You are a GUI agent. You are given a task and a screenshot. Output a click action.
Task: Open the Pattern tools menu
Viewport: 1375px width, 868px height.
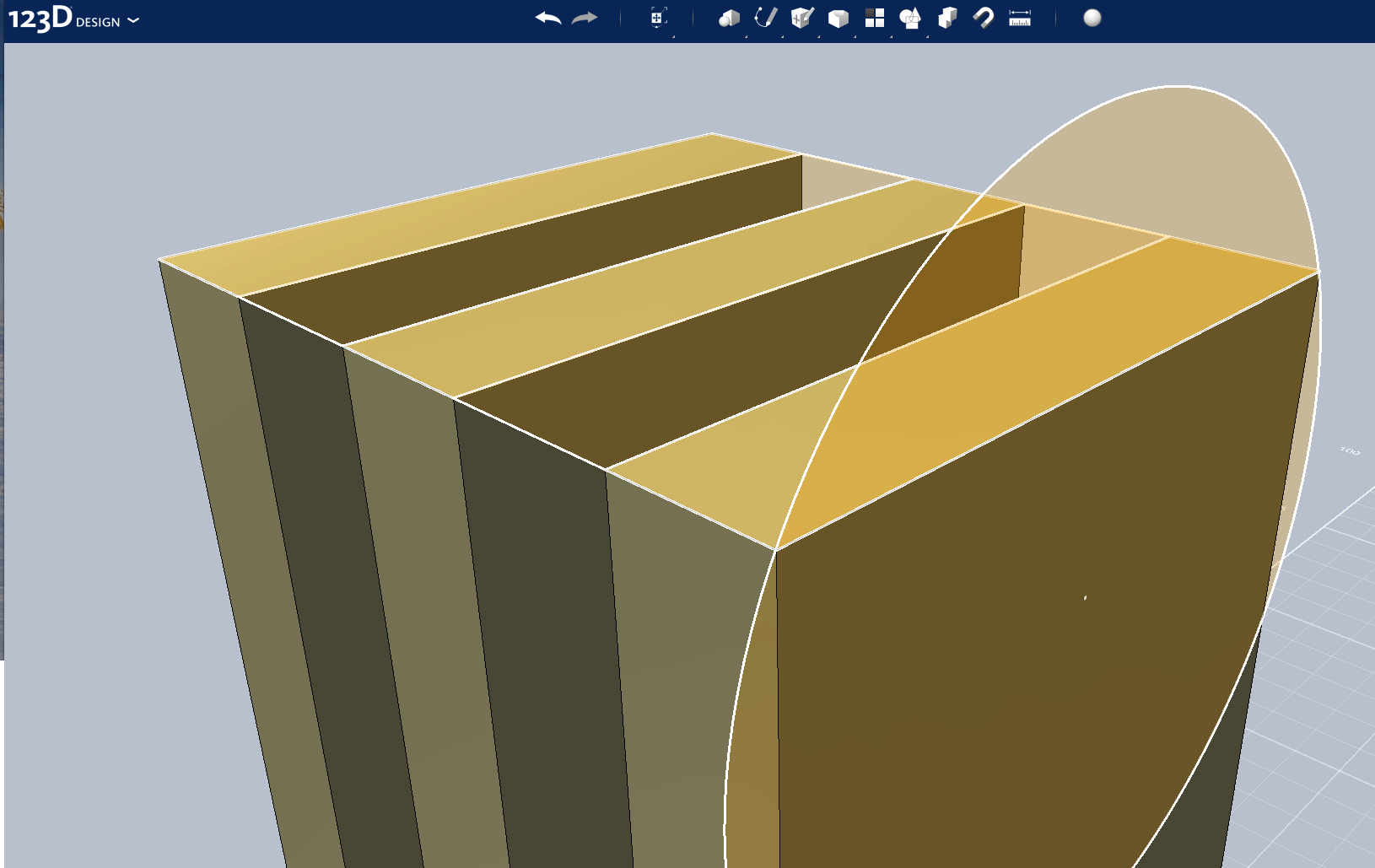[875, 18]
